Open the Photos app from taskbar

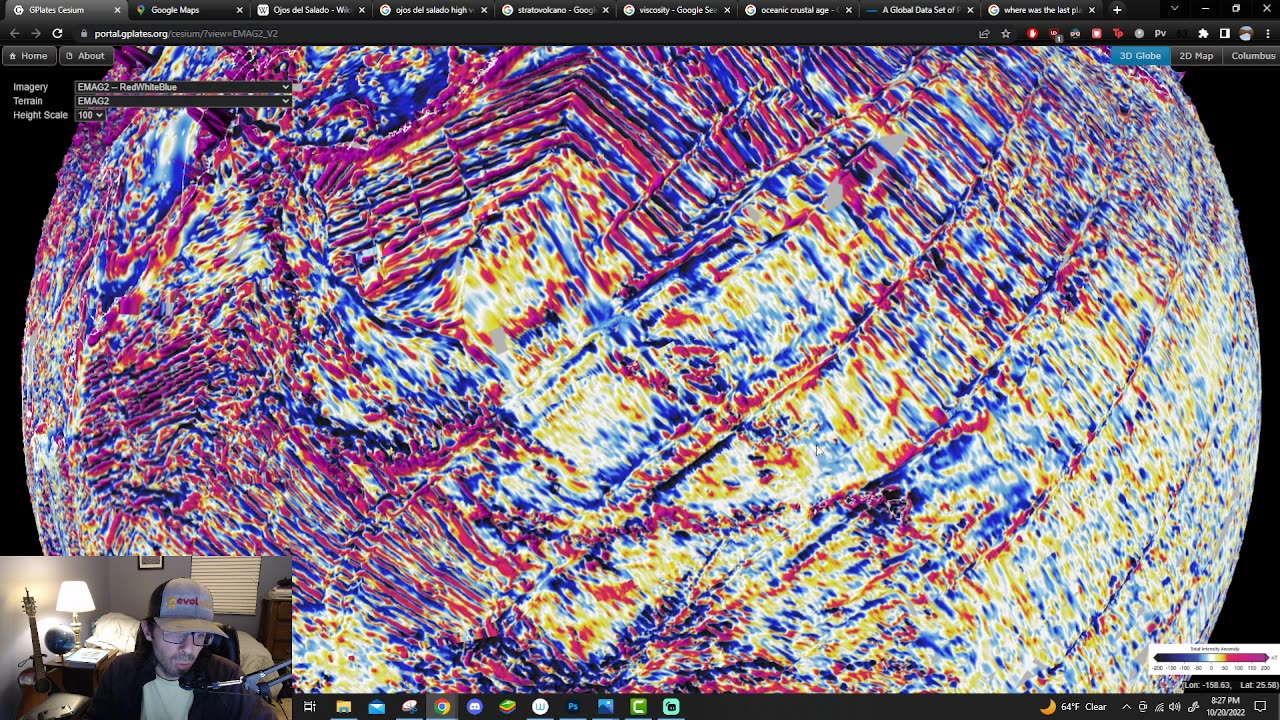point(606,707)
